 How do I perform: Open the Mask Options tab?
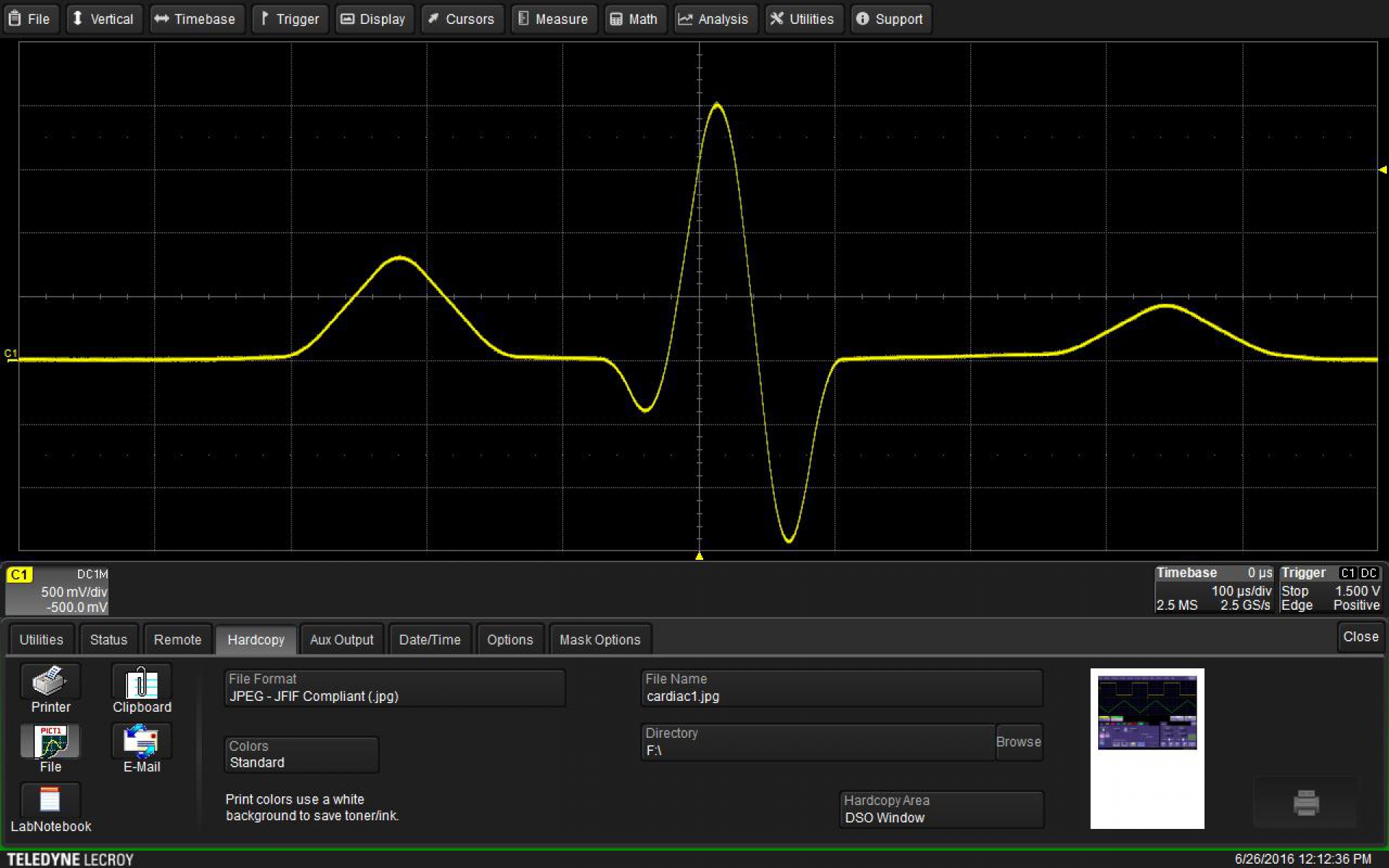click(600, 639)
